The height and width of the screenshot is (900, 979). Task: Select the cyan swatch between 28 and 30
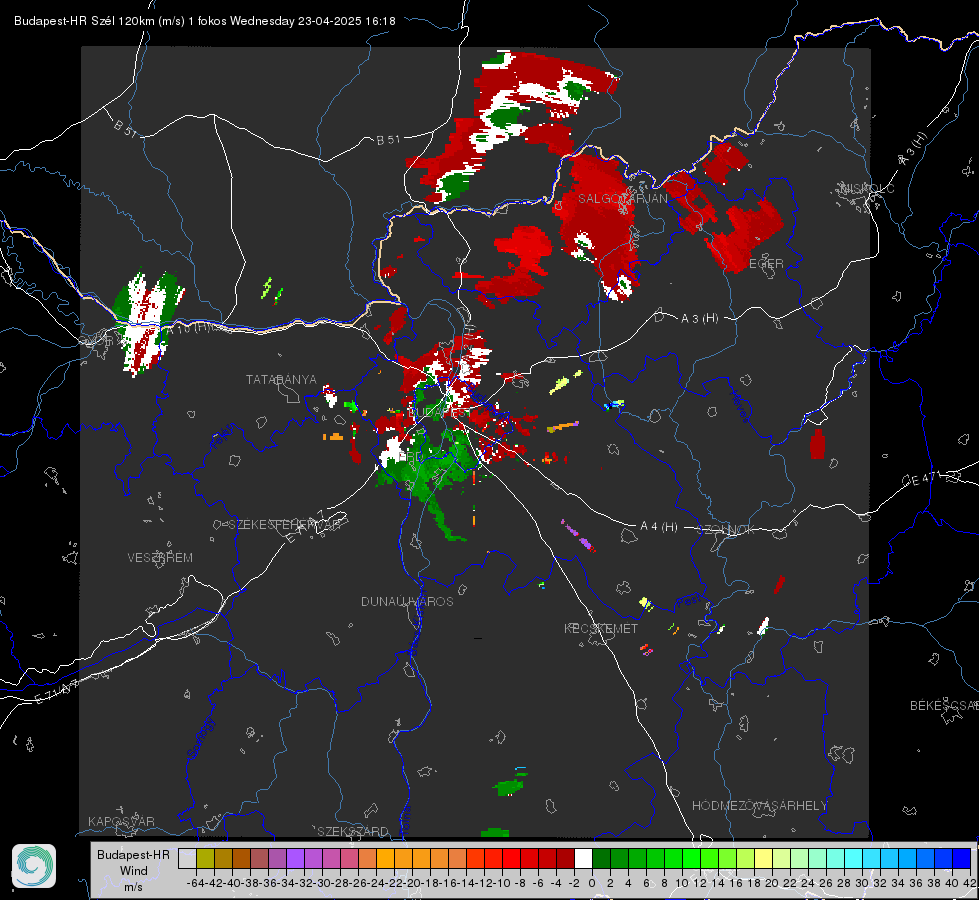pos(854,859)
